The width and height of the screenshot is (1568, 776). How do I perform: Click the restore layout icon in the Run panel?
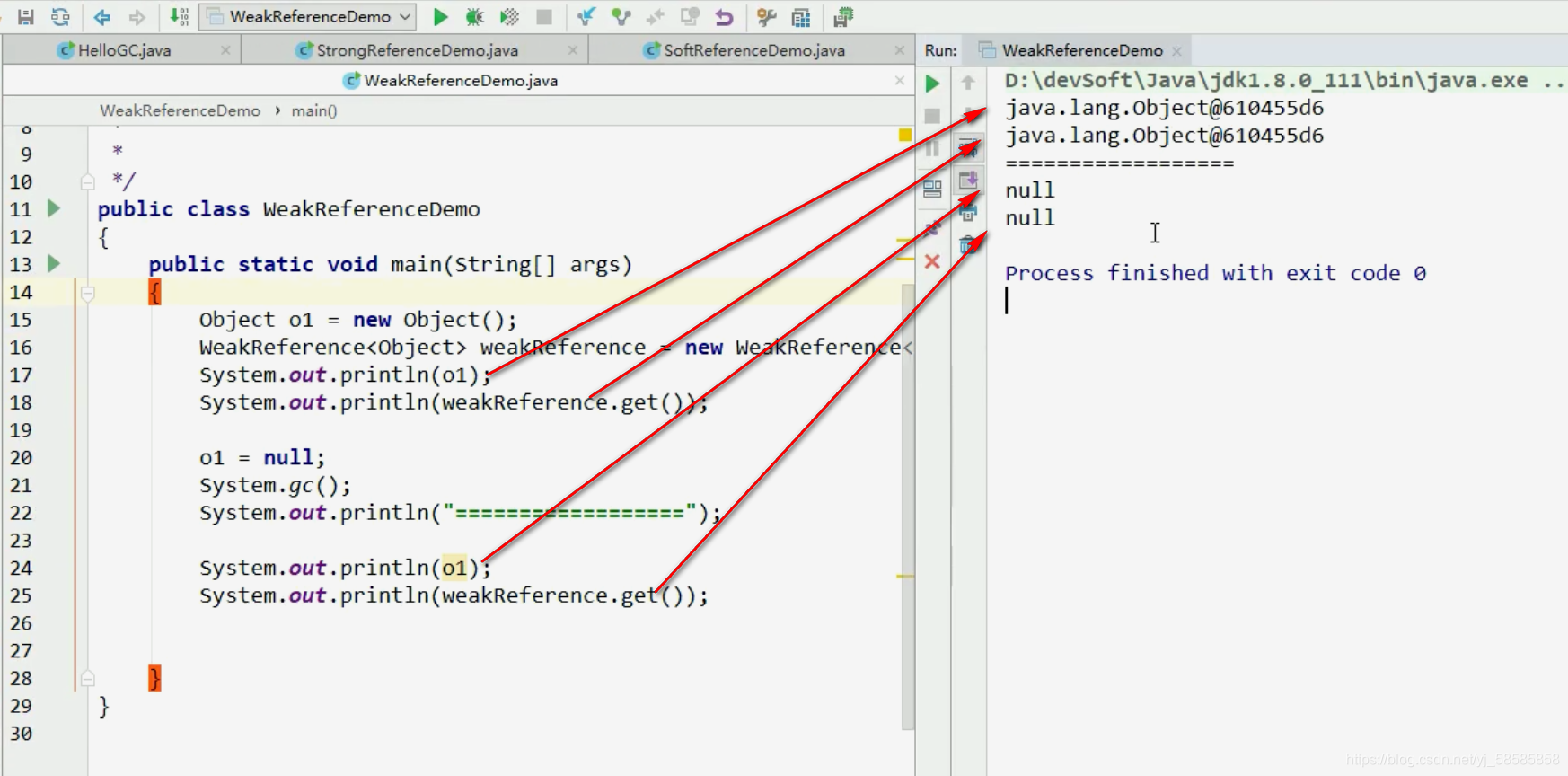pyautogui.click(x=932, y=188)
